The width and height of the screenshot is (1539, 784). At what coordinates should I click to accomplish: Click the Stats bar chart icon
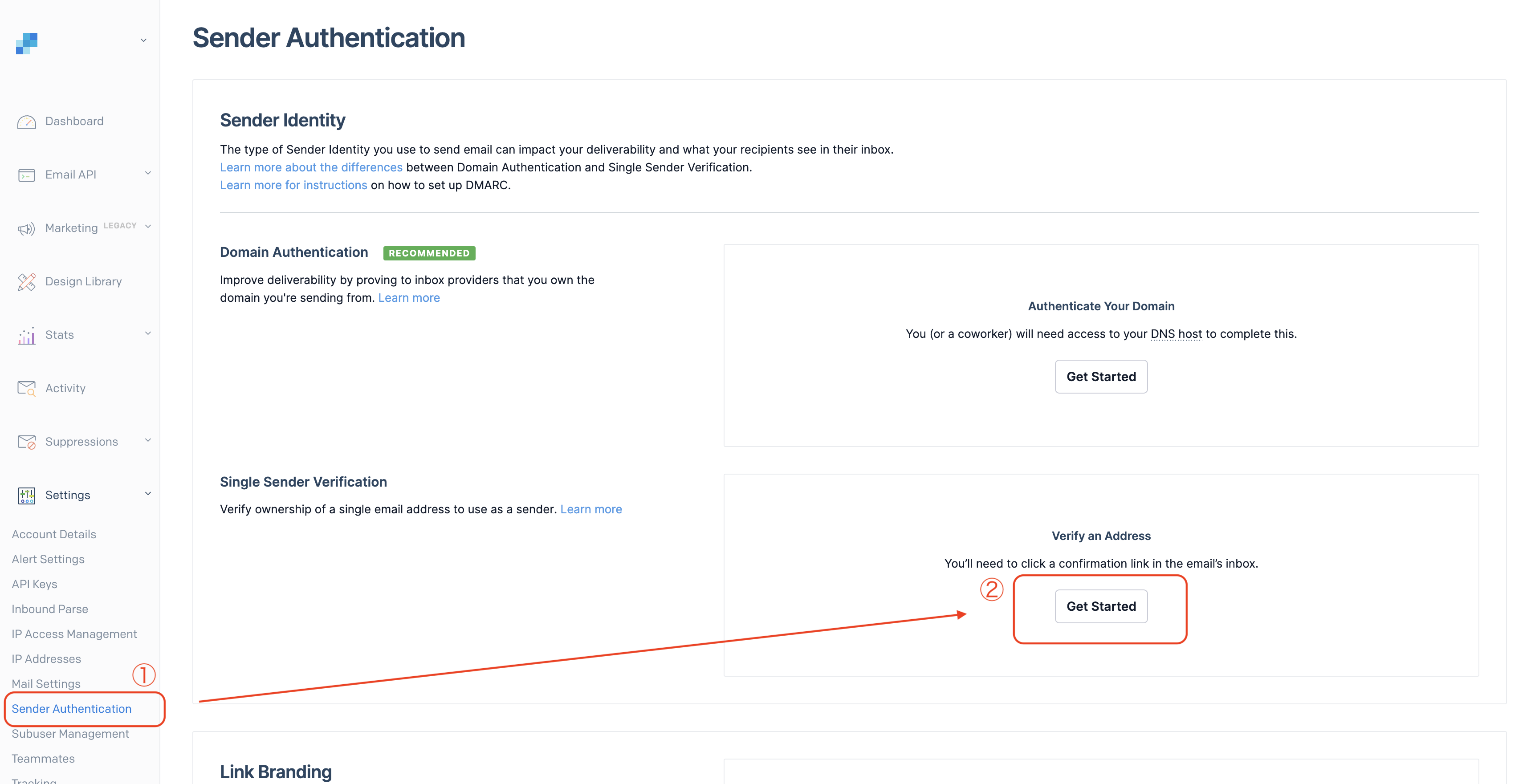(26, 336)
